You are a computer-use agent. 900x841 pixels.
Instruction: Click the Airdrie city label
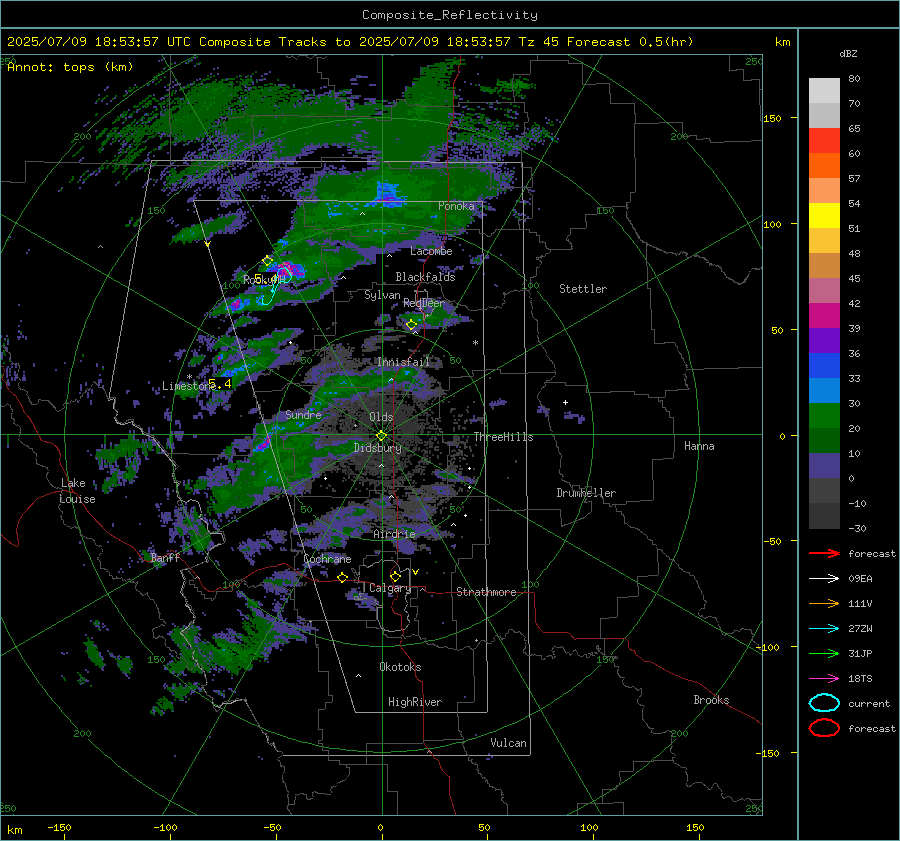click(394, 534)
